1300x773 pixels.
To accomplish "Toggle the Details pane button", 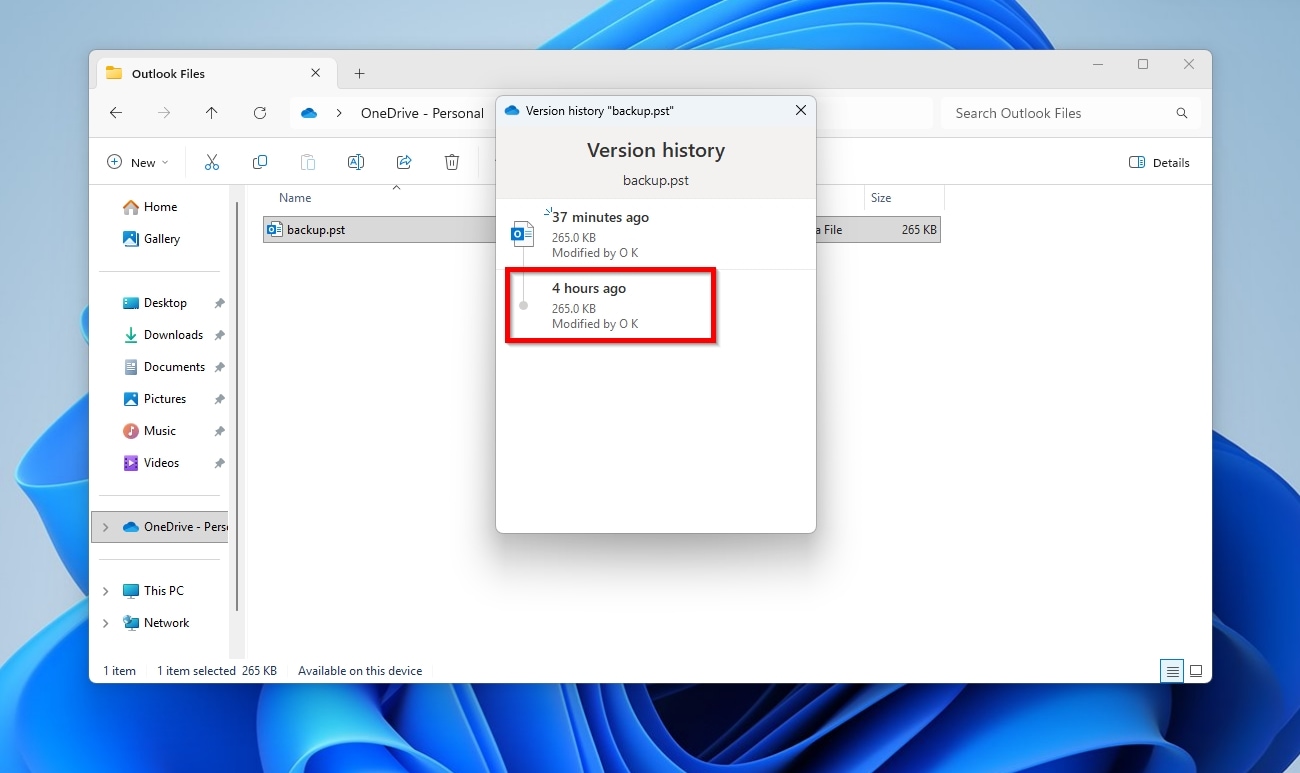I will click(x=1159, y=162).
